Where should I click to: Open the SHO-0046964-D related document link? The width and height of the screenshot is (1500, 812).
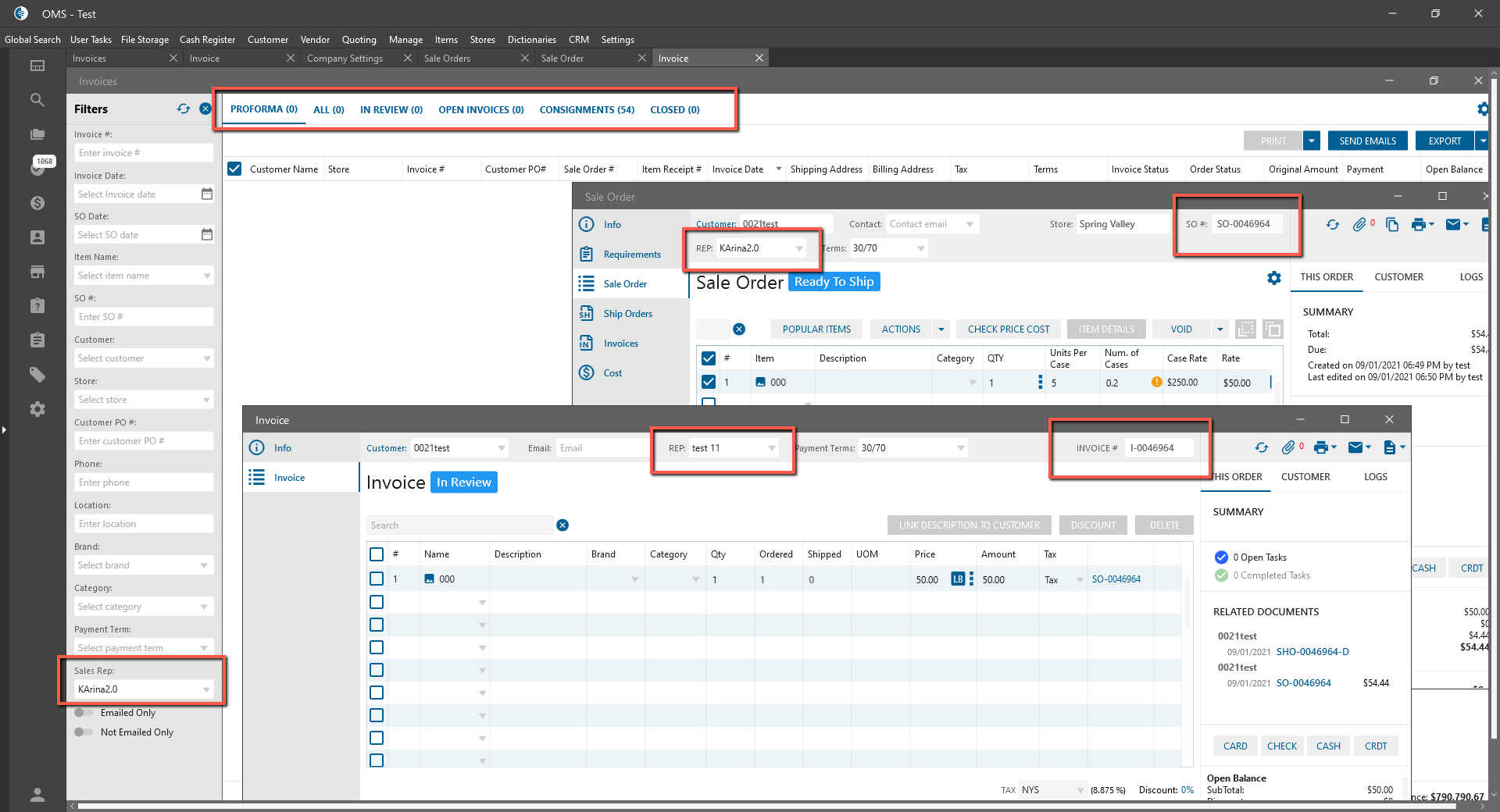click(x=1312, y=652)
